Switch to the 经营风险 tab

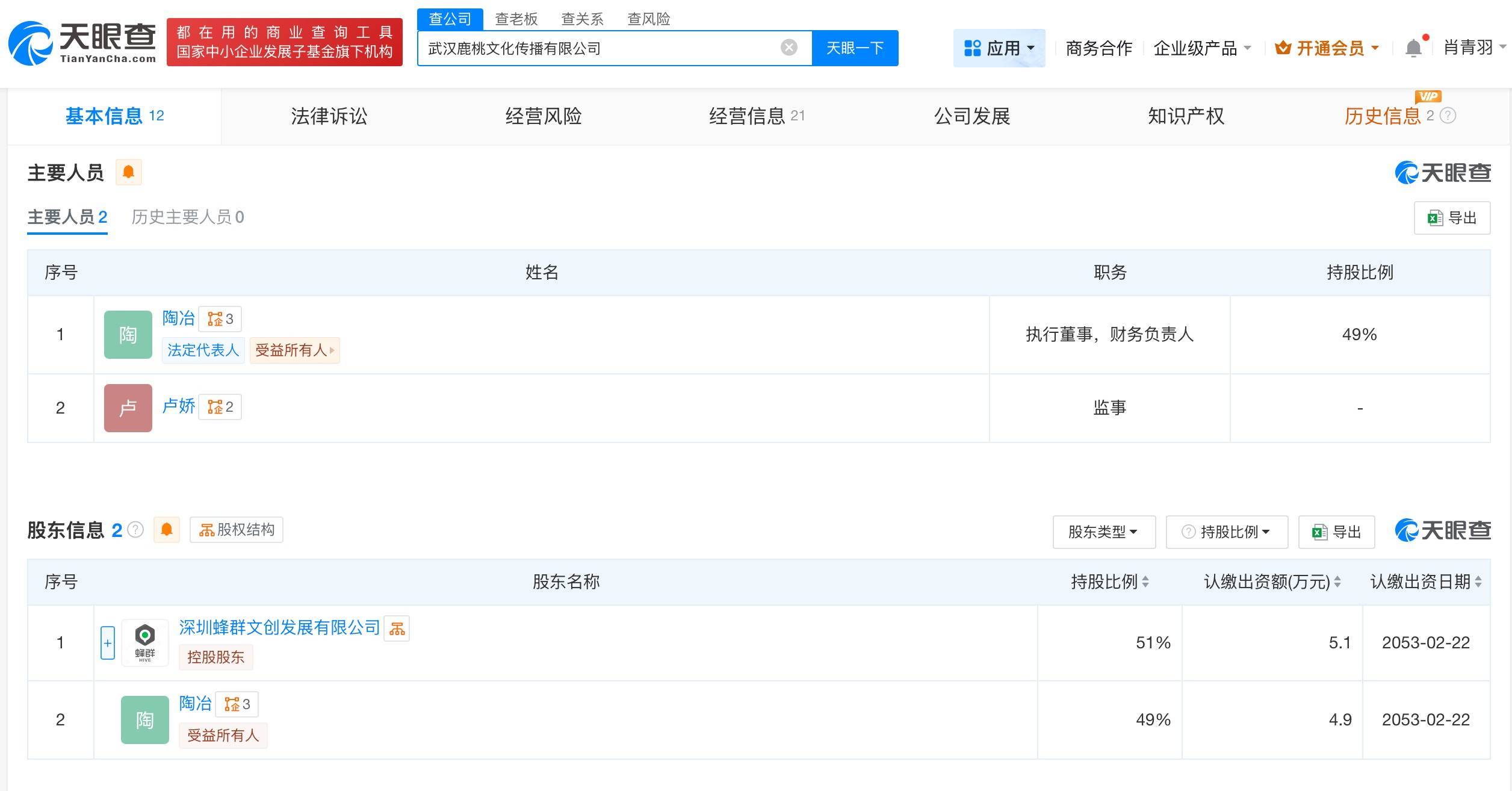[x=543, y=116]
